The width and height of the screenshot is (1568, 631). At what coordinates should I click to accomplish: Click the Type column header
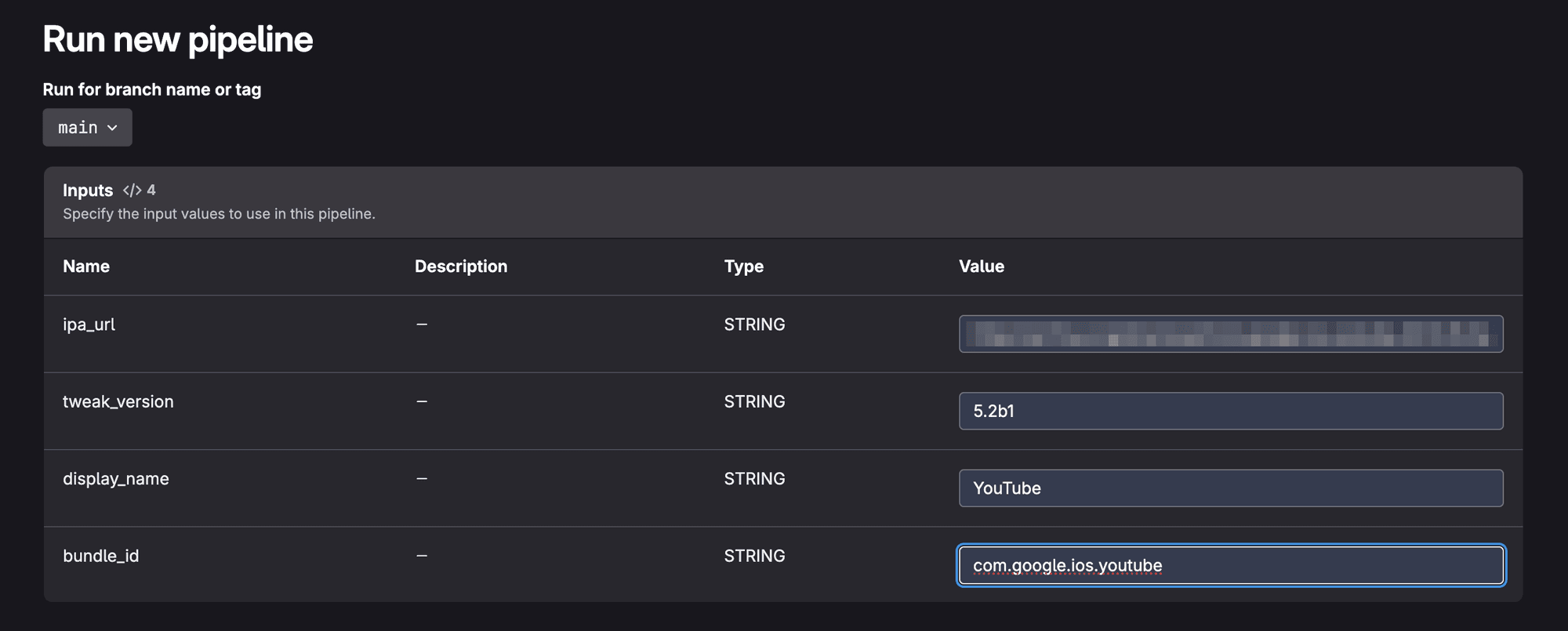pos(744,267)
